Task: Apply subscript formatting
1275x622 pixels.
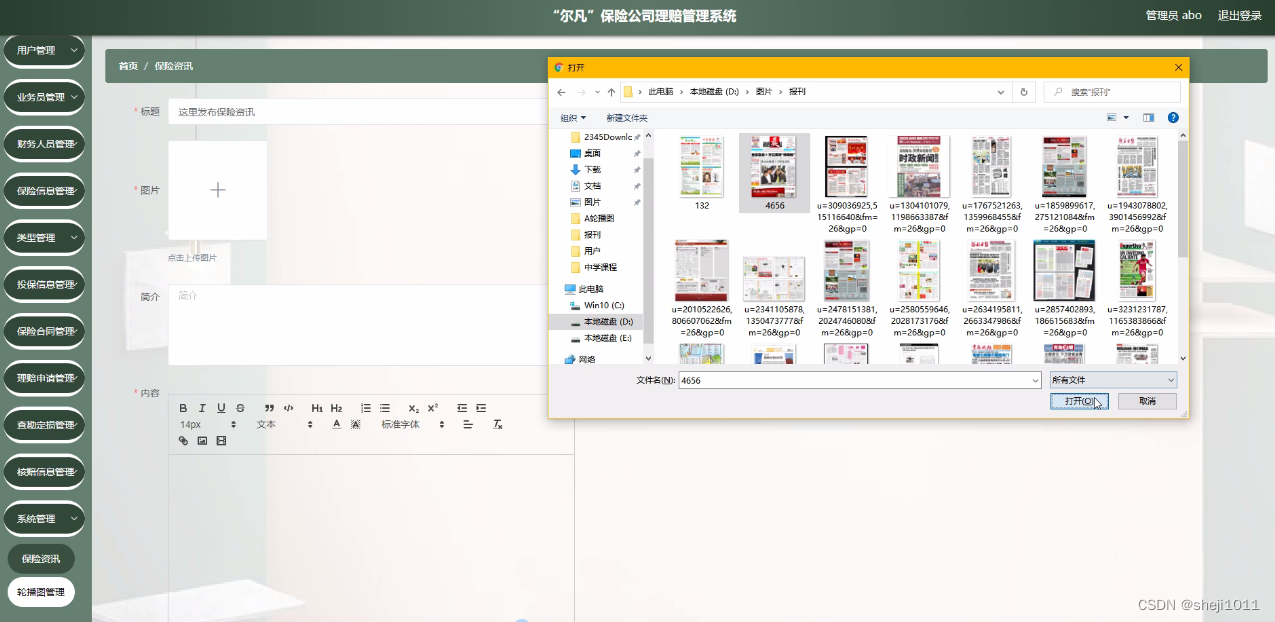Action: click(x=414, y=408)
